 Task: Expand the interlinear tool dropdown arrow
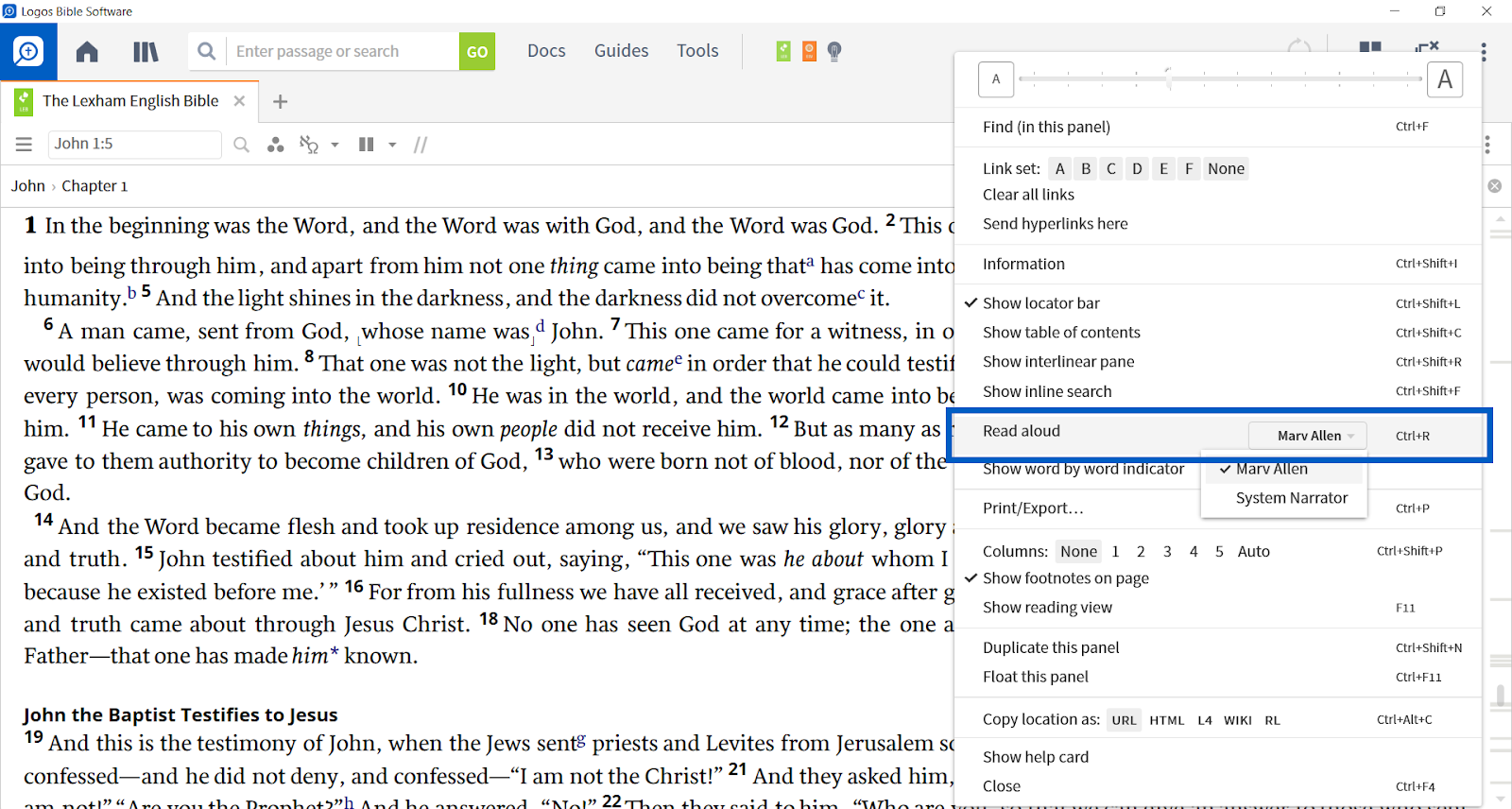point(335,146)
